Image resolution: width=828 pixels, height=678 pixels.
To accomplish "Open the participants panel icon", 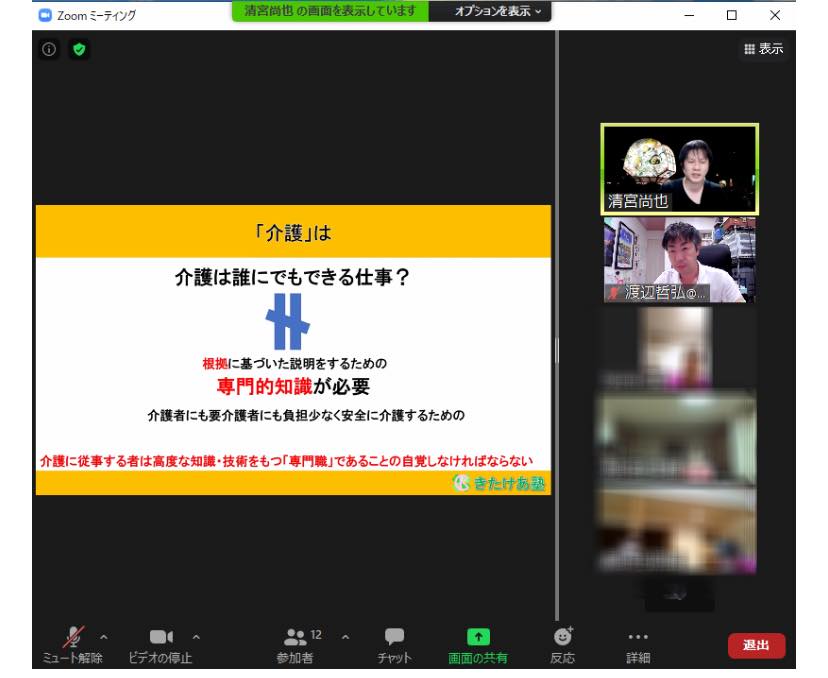I will (x=295, y=635).
